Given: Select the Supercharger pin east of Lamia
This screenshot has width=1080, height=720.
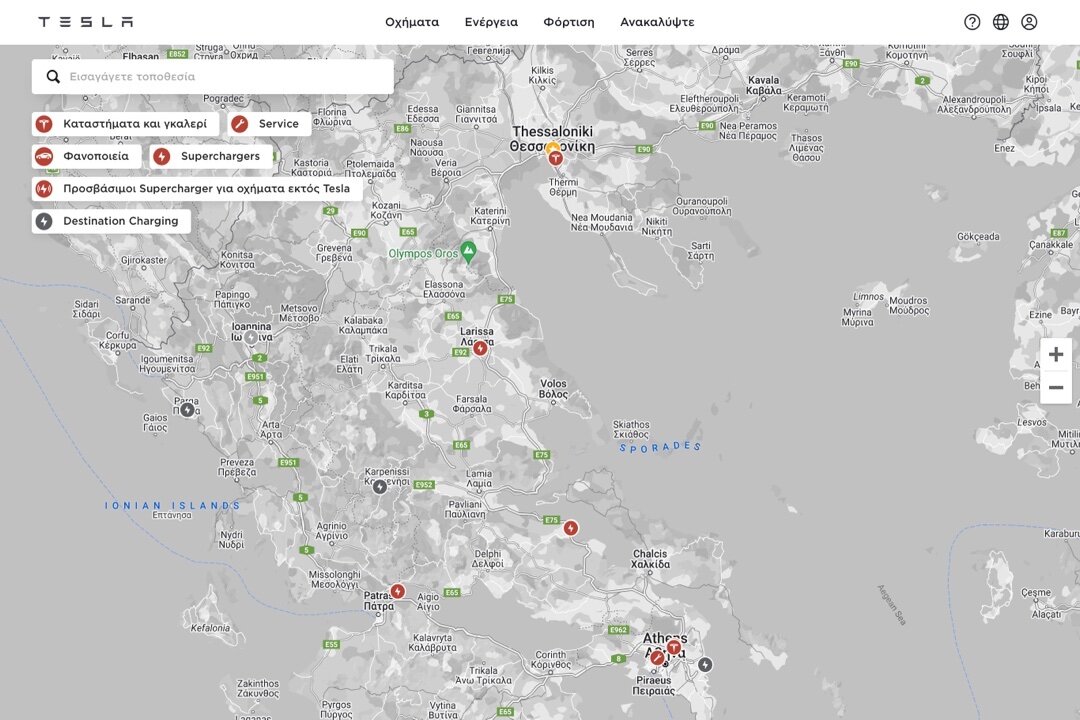Looking at the screenshot, I should 570,528.
